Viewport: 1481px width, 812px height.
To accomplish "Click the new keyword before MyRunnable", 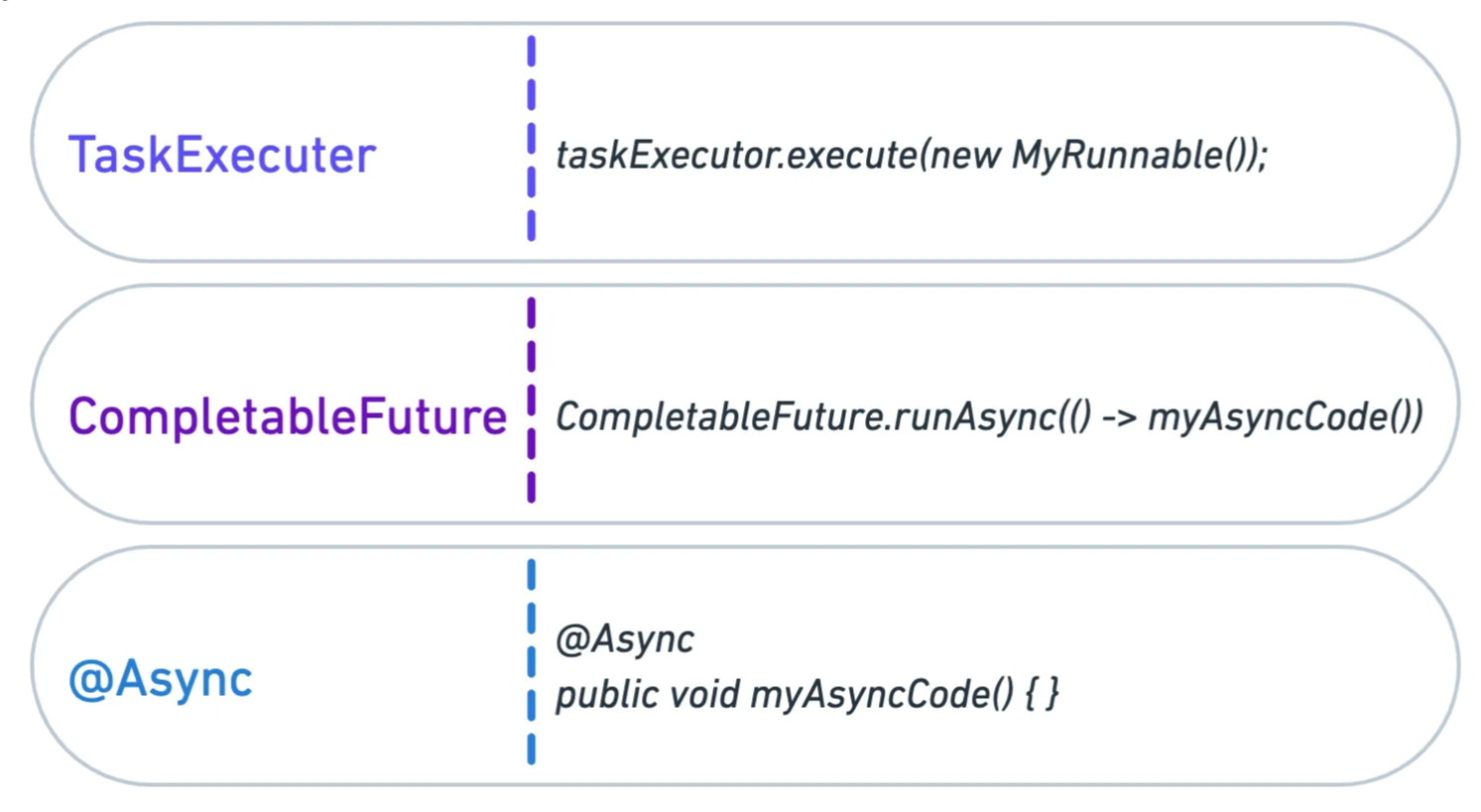I will pyautogui.click(x=964, y=156).
